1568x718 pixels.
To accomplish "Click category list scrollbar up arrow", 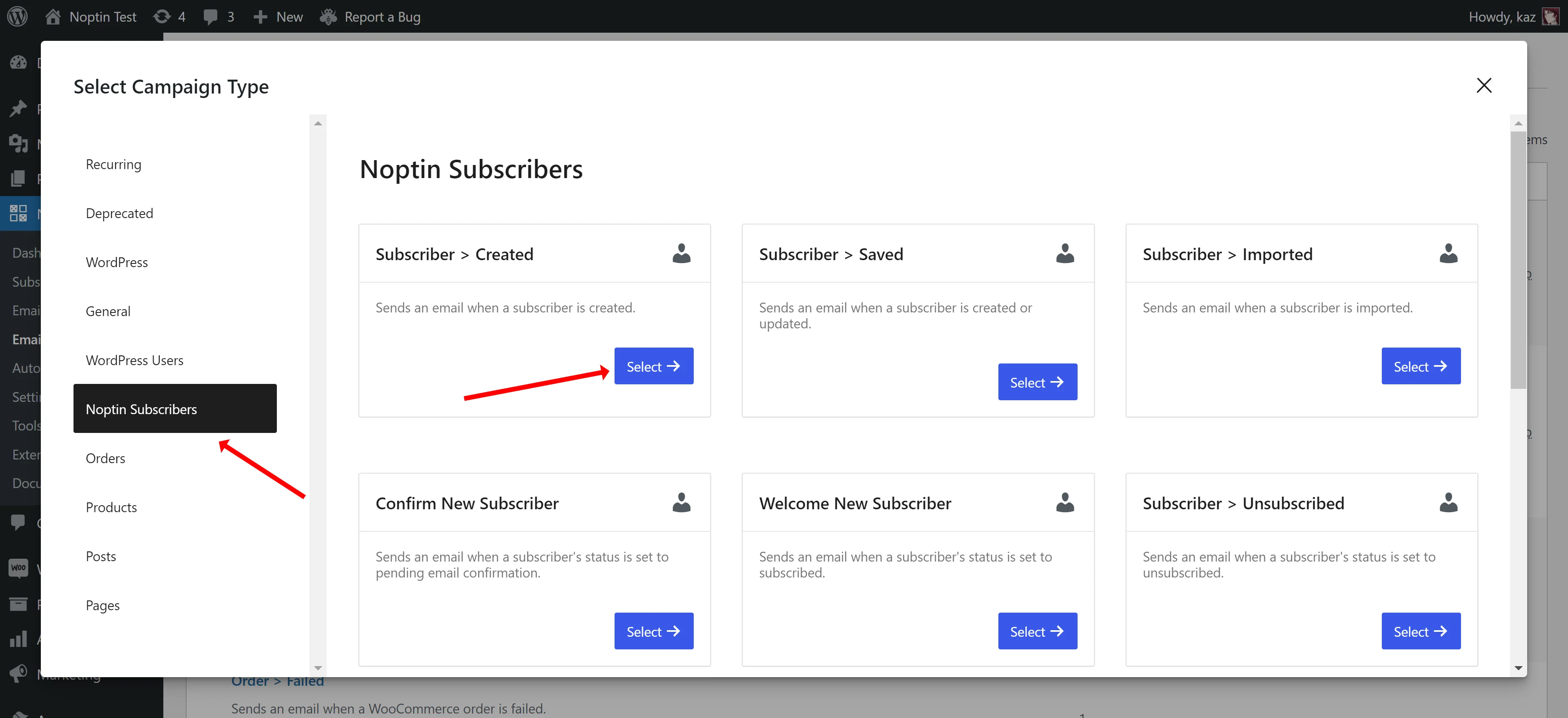I will [318, 123].
